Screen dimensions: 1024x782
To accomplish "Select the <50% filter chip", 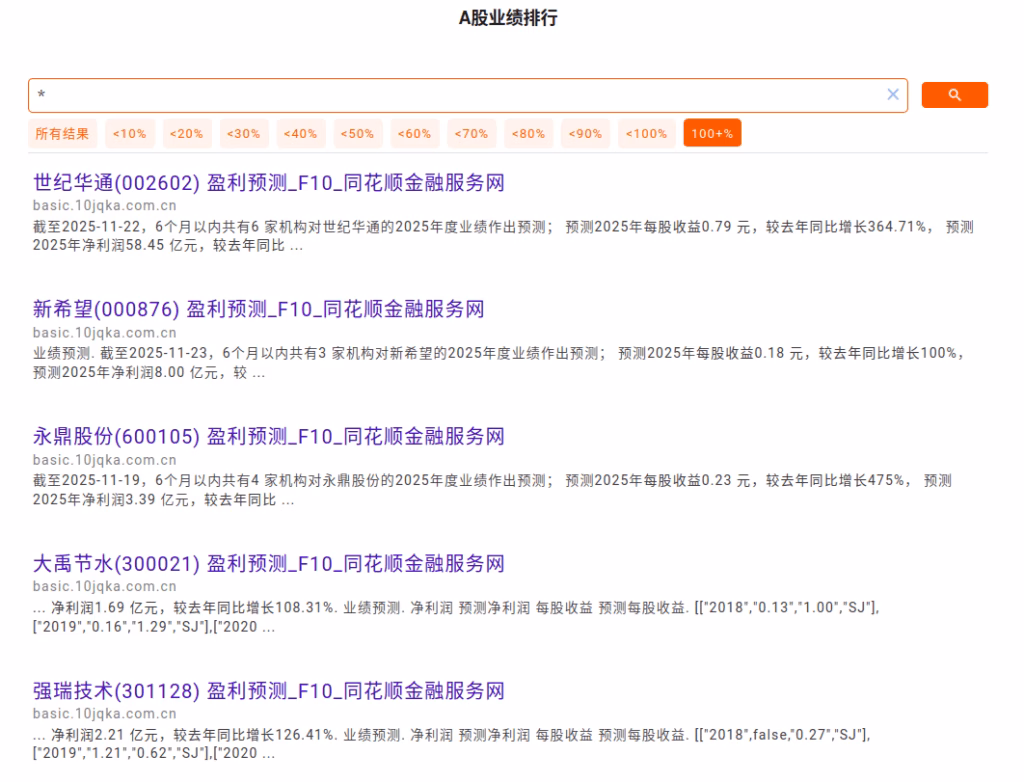I will (x=357, y=133).
